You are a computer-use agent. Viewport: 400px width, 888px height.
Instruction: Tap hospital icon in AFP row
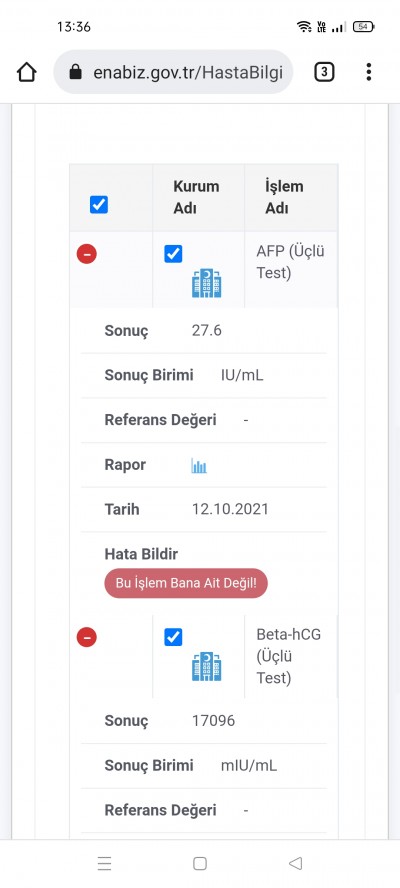(x=206, y=283)
